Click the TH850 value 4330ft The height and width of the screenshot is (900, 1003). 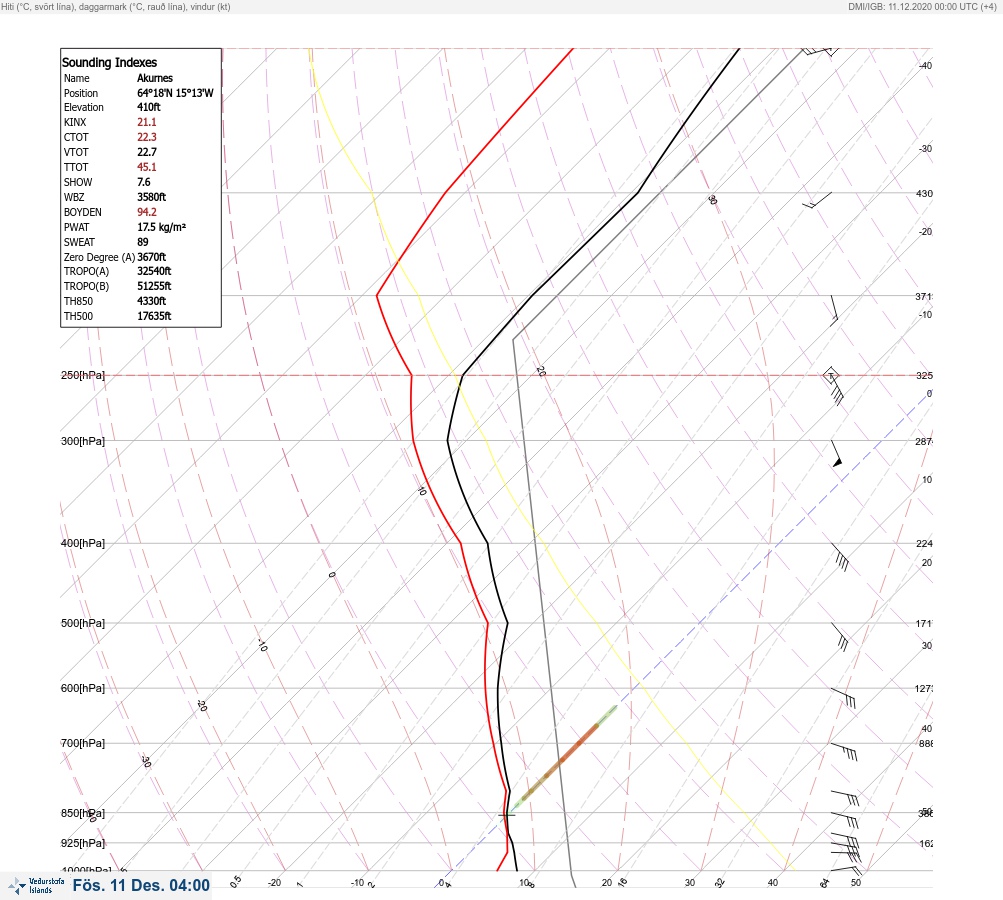point(152,301)
